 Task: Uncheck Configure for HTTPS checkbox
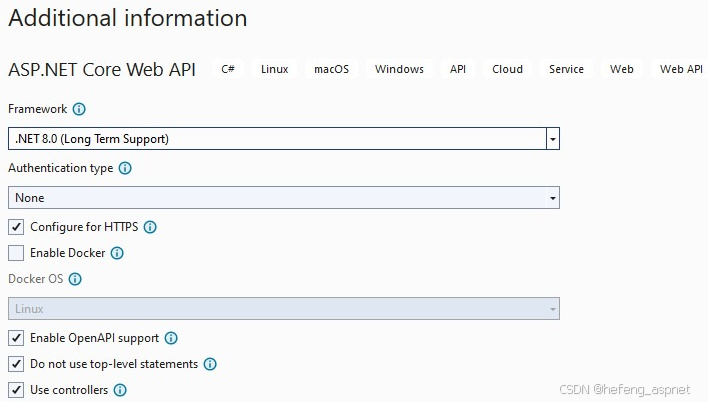click(16, 227)
